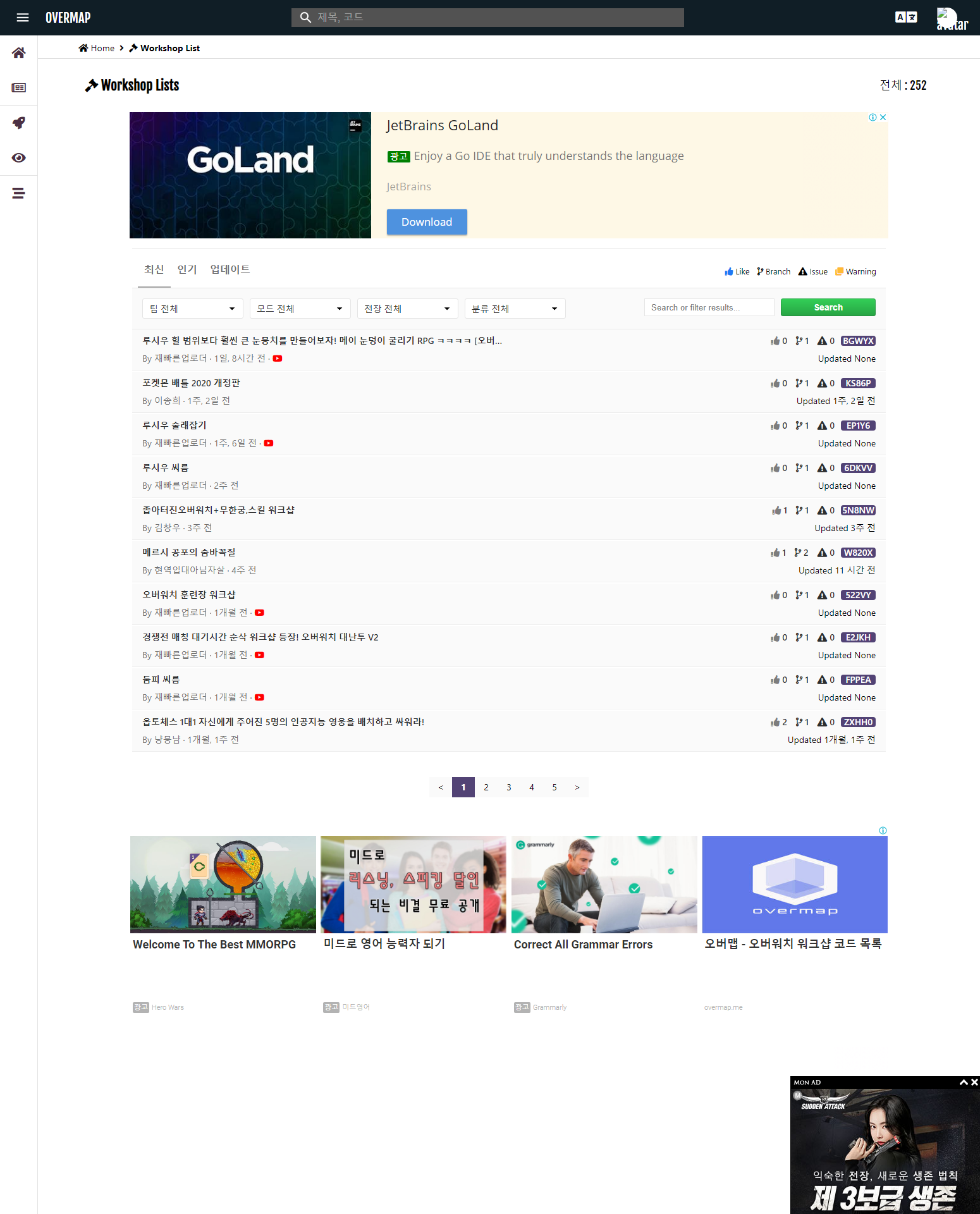Close the GoLand ad with X icon
The width and height of the screenshot is (980, 1214).
[883, 117]
